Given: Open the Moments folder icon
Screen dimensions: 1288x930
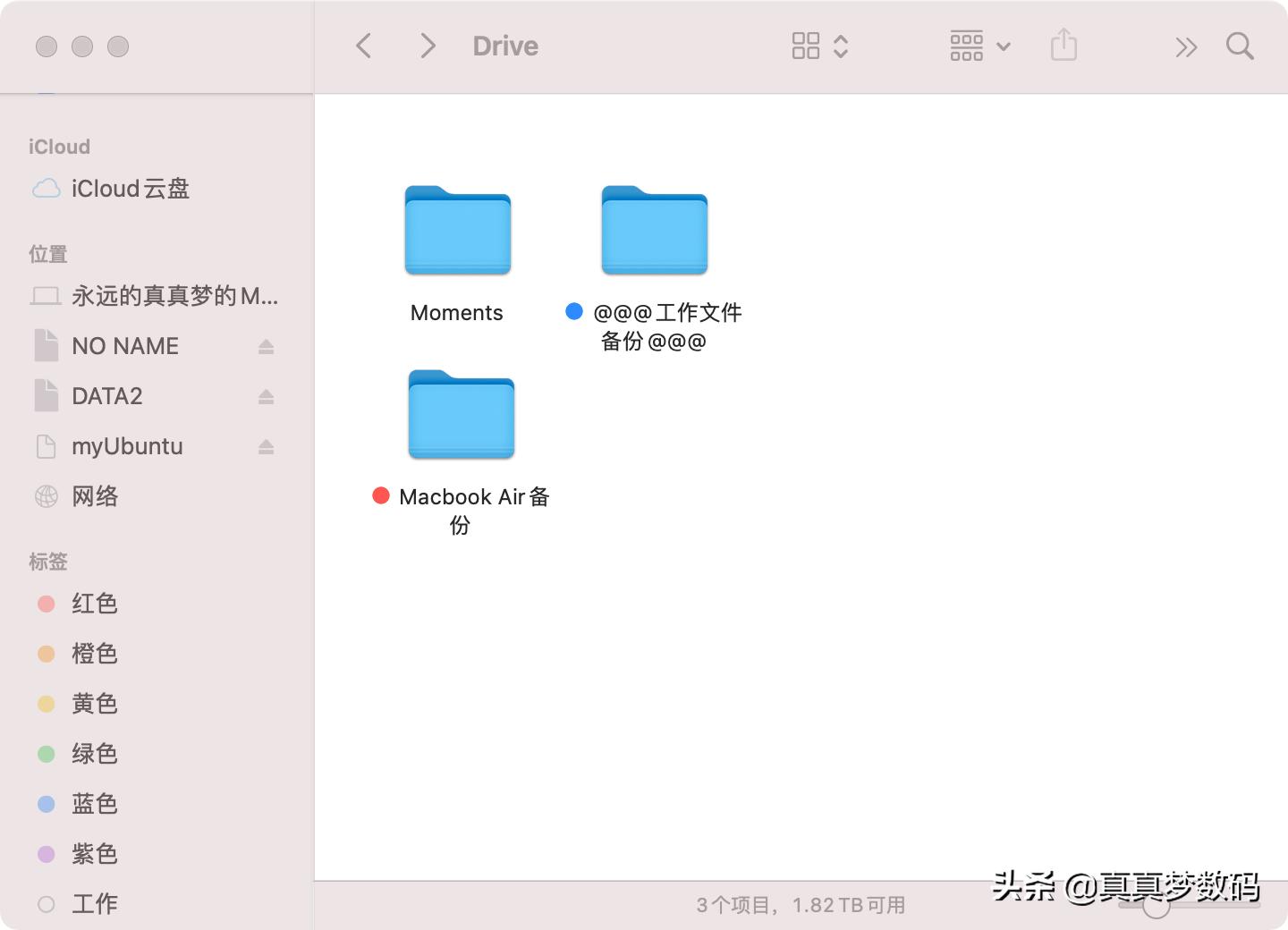Looking at the screenshot, I should click(x=457, y=231).
